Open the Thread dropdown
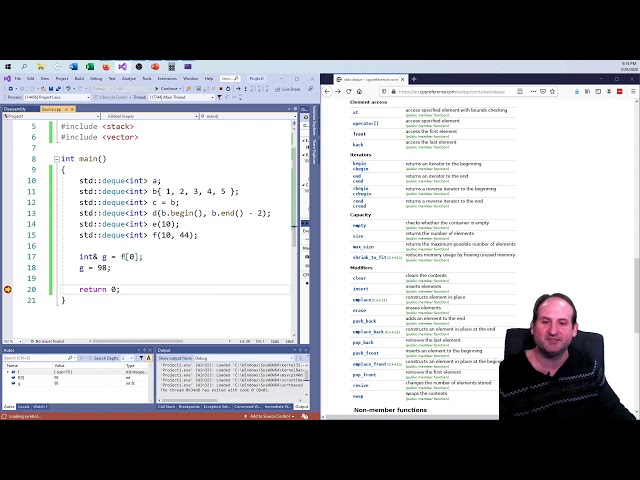 [x=181, y=97]
